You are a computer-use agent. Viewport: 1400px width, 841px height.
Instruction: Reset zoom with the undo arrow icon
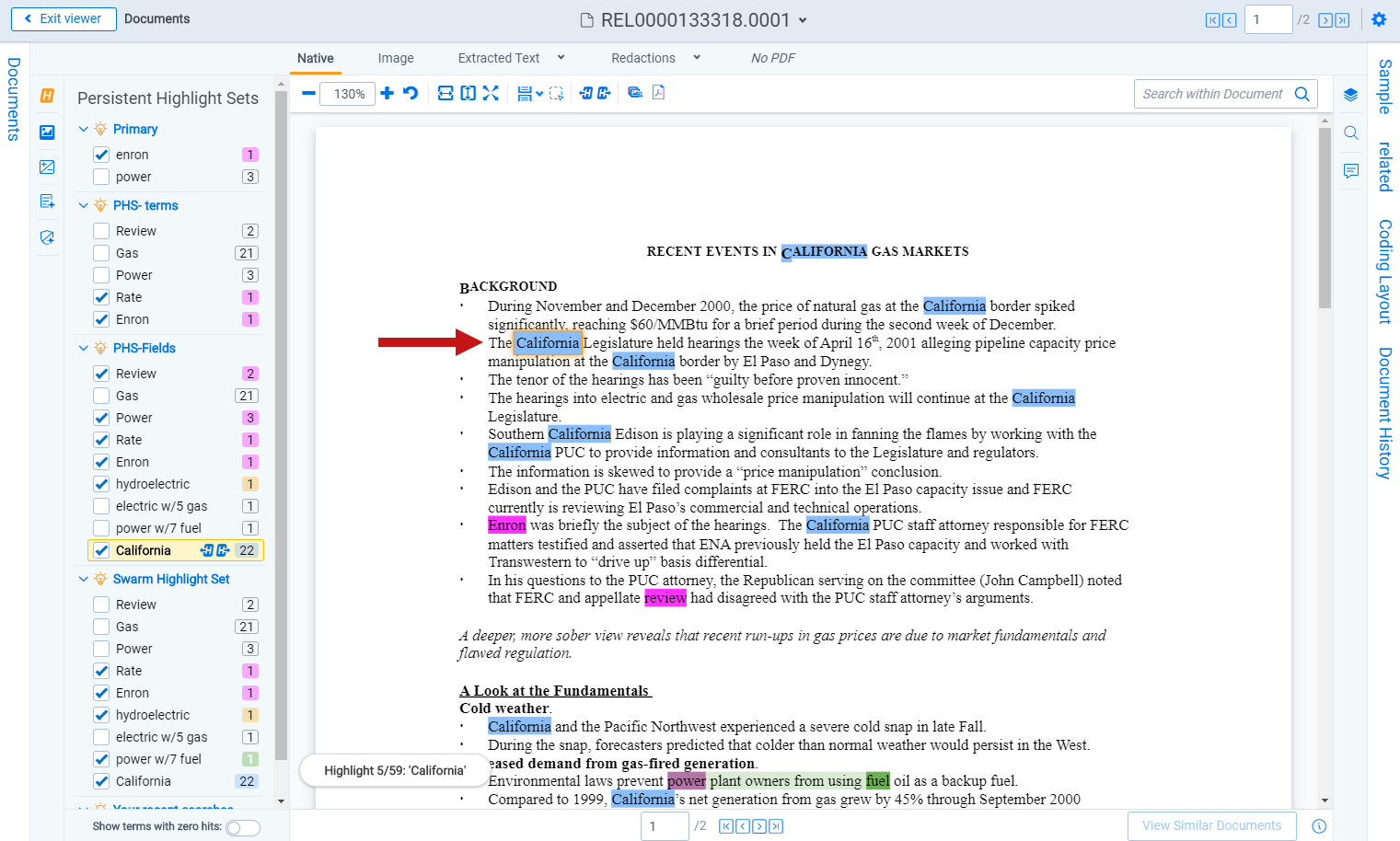coord(411,93)
